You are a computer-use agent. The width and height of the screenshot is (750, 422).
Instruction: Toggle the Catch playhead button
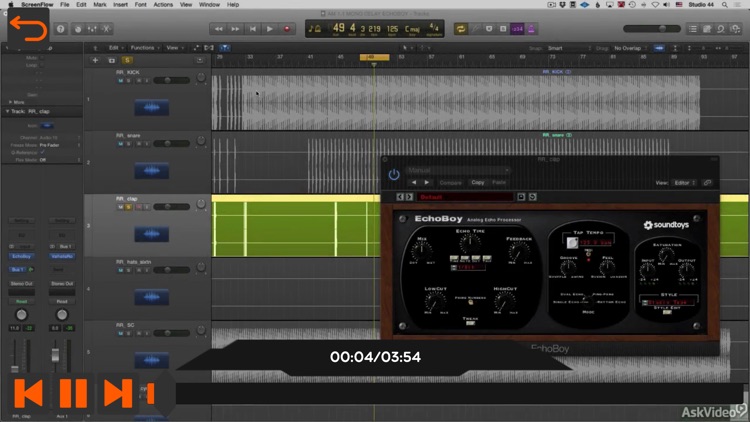pos(224,48)
